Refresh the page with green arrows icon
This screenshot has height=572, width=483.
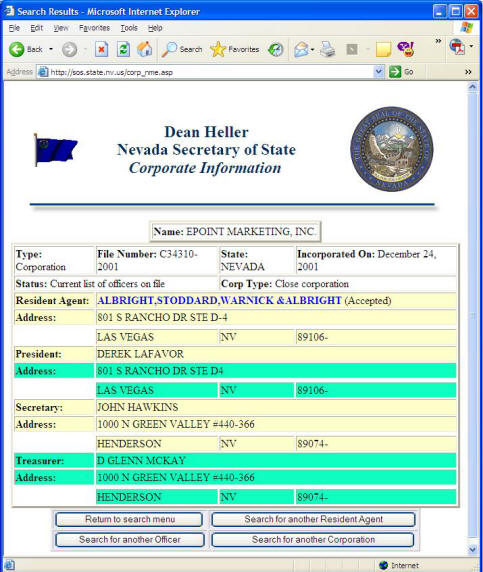[123, 49]
